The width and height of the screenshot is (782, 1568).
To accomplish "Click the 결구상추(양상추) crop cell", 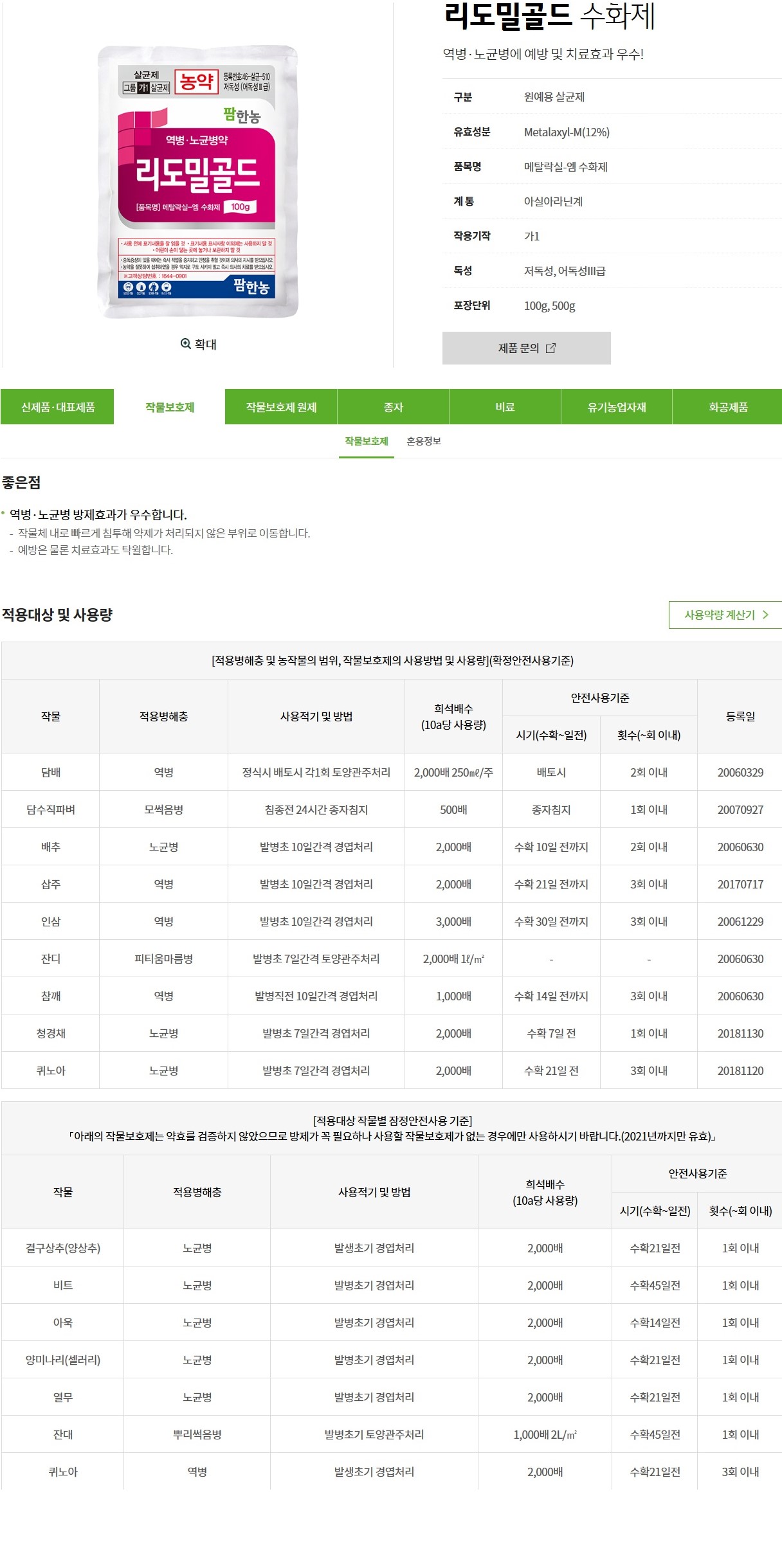I will click(x=63, y=1248).
